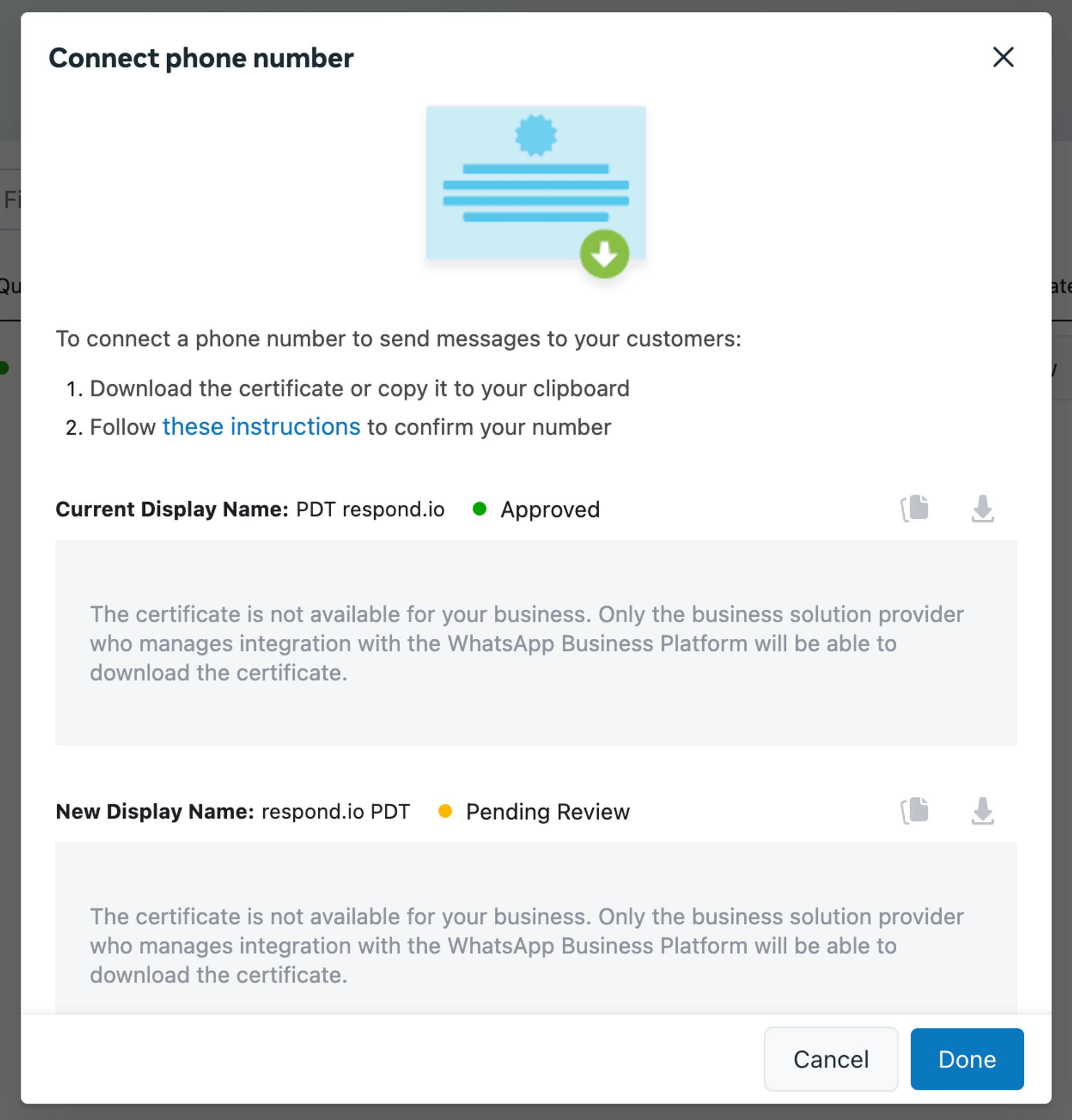1072x1120 pixels.
Task: Download the certificate for respond.io PDT
Action: [982, 810]
